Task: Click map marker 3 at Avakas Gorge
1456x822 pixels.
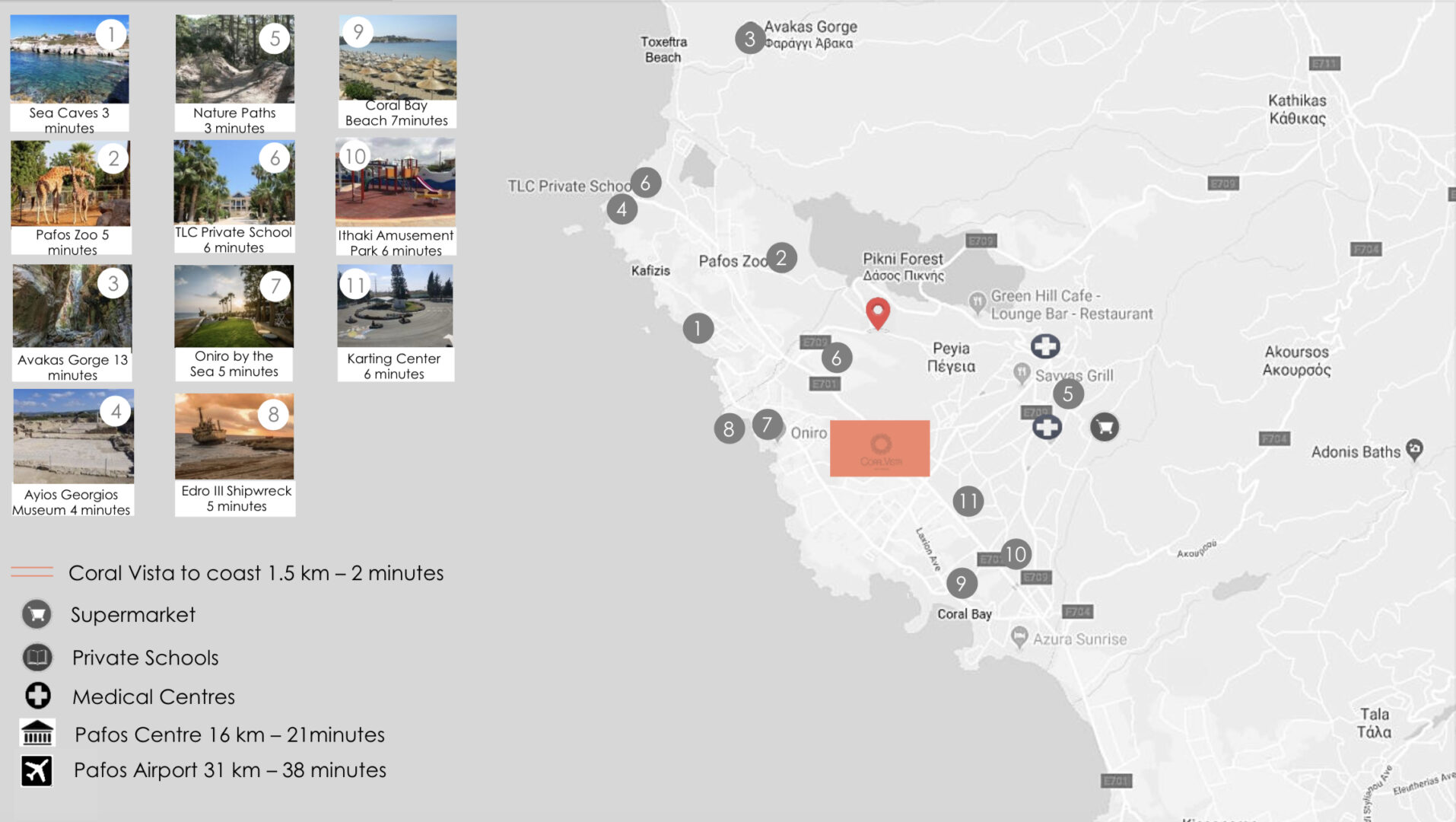Action: tap(749, 38)
